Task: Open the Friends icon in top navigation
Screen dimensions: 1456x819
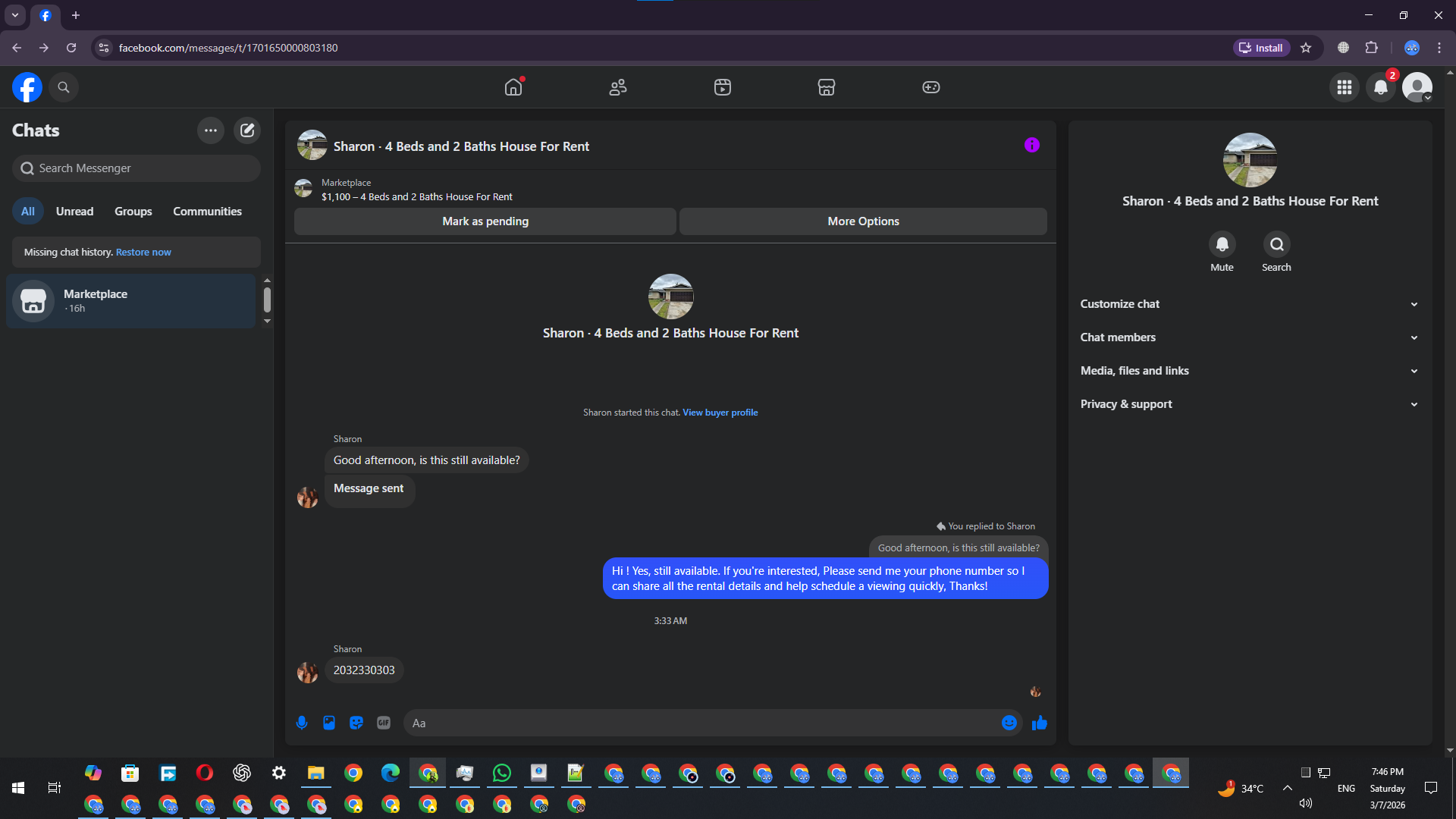Action: pos(618,87)
